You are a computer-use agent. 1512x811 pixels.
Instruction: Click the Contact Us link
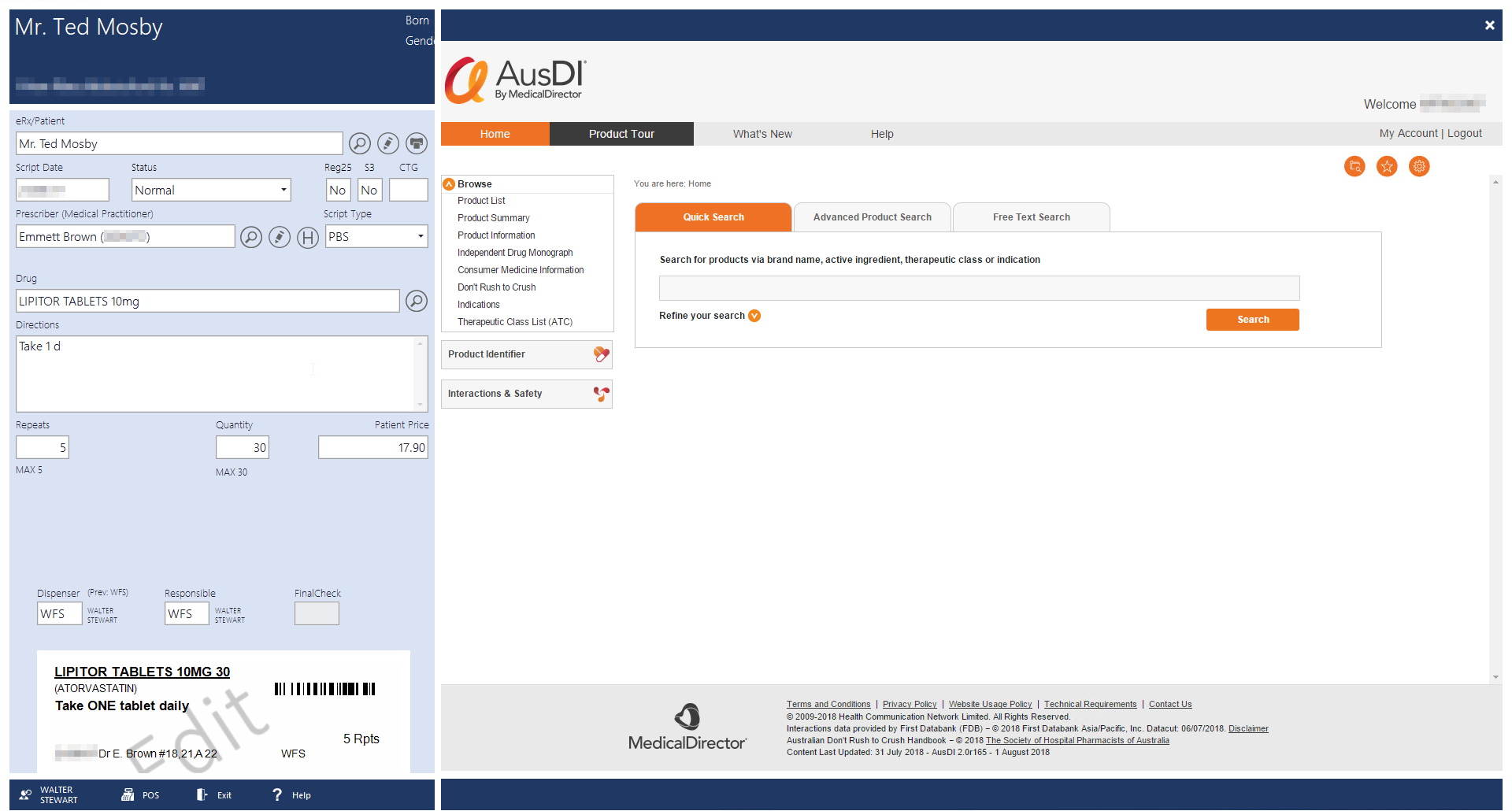click(1170, 705)
